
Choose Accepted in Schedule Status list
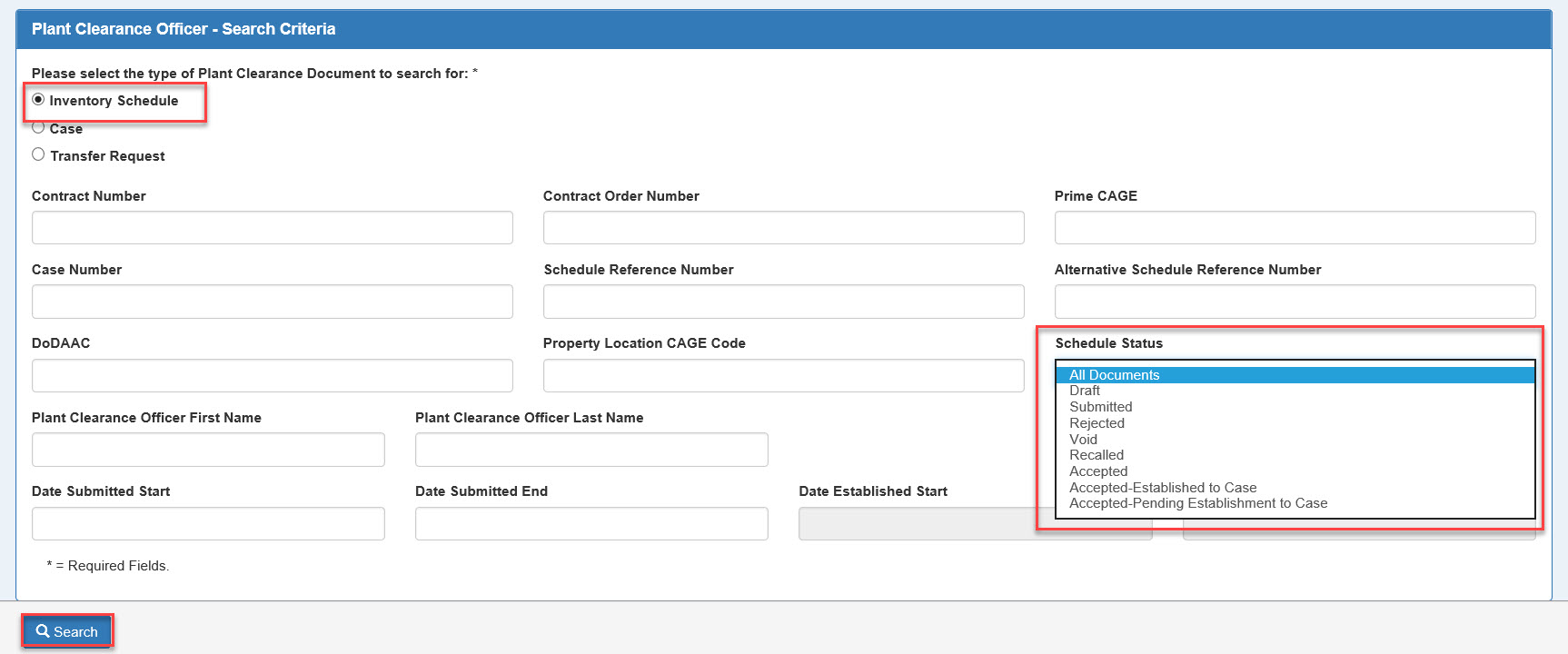point(1295,471)
